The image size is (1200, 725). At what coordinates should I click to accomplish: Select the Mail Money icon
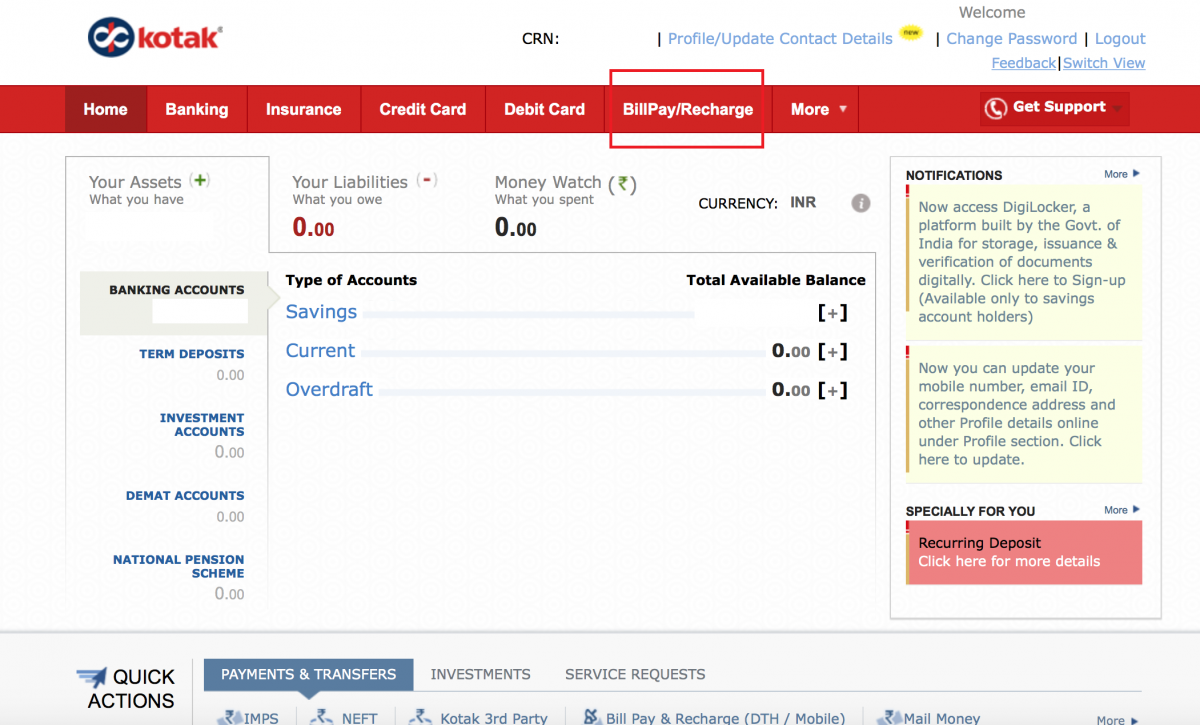click(x=889, y=716)
